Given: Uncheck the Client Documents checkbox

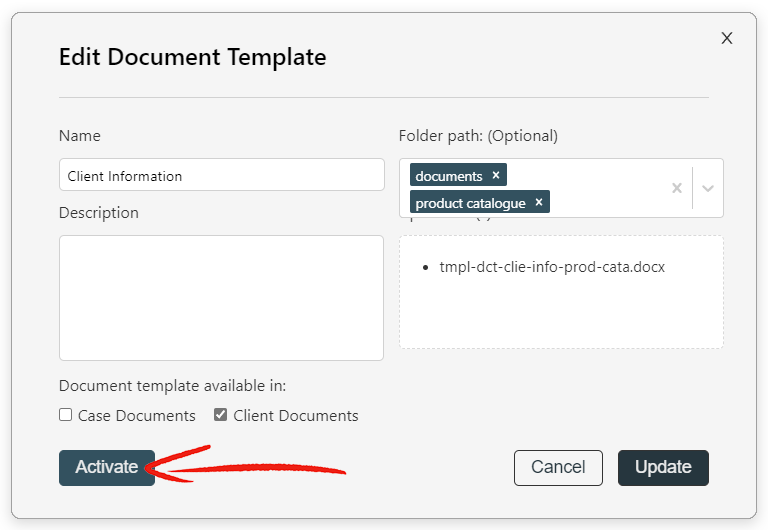Looking at the screenshot, I should point(220,415).
